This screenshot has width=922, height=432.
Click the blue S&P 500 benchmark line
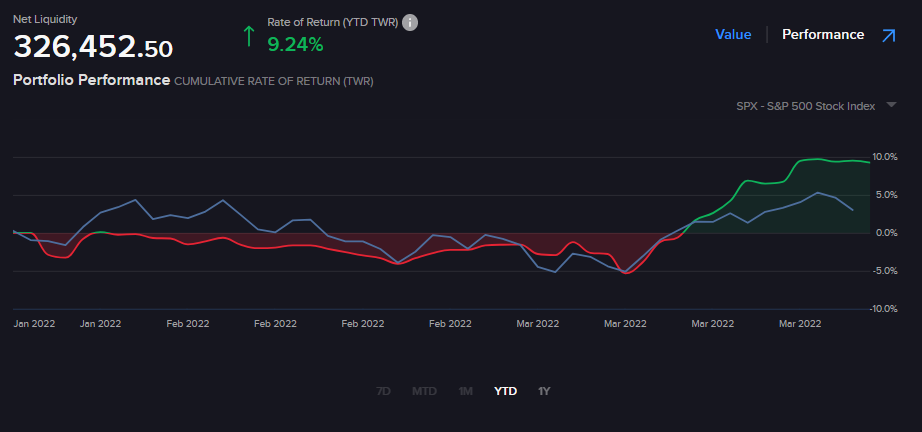222,201
